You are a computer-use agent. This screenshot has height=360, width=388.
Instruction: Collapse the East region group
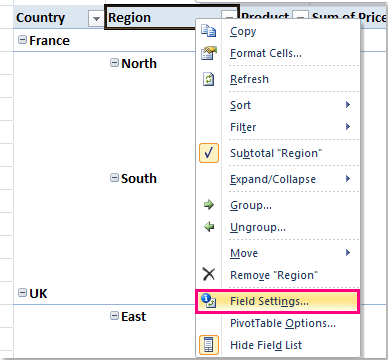click(114, 316)
